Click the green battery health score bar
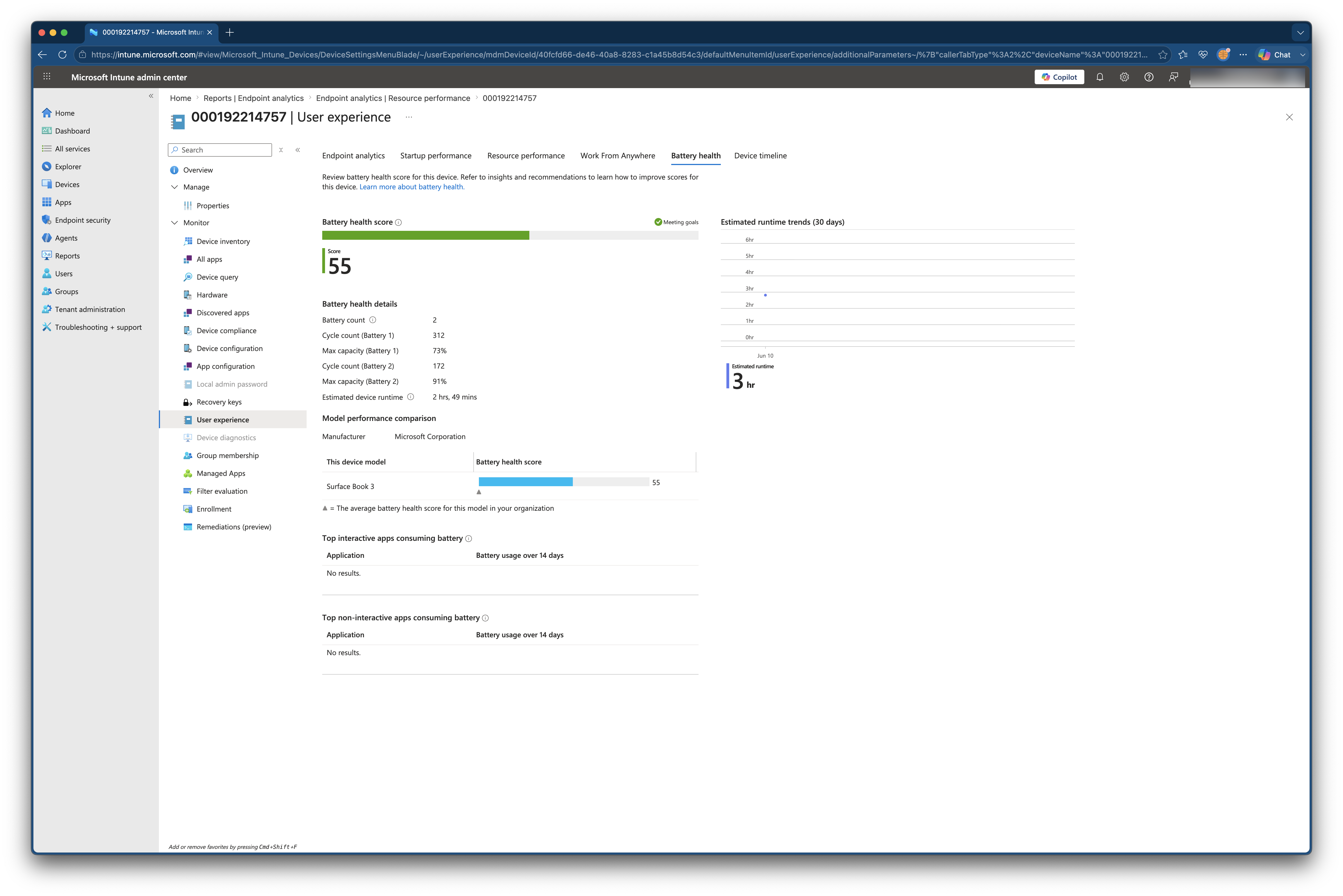 pyautogui.click(x=426, y=235)
